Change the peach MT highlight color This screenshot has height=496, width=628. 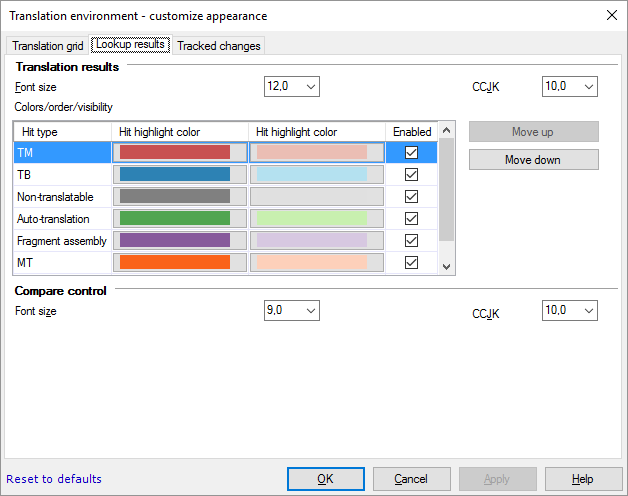coord(317,262)
